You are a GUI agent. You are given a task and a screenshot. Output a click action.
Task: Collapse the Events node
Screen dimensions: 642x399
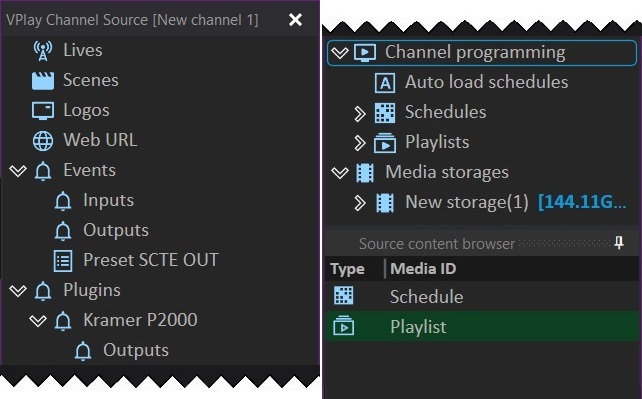coord(18,171)
